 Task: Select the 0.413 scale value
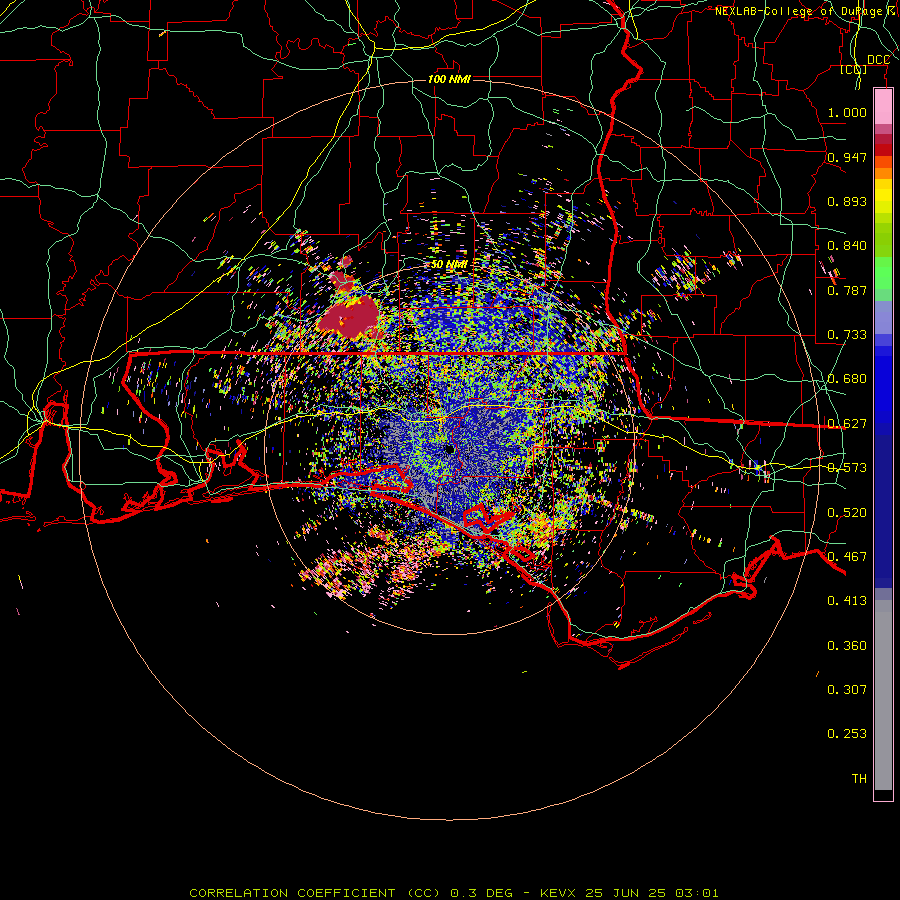click(x=847, y=601)
